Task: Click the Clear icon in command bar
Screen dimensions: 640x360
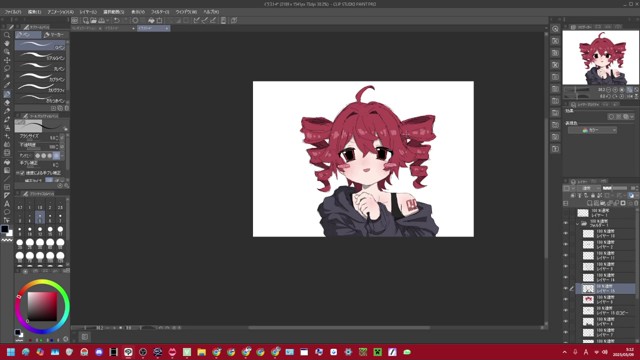Action: click(136, 20)
